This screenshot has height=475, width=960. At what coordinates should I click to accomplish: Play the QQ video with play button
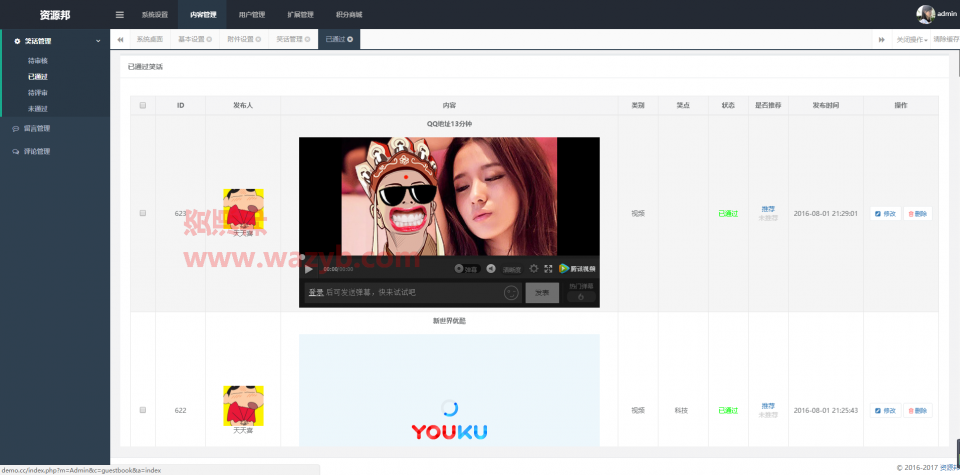(309, 269)
